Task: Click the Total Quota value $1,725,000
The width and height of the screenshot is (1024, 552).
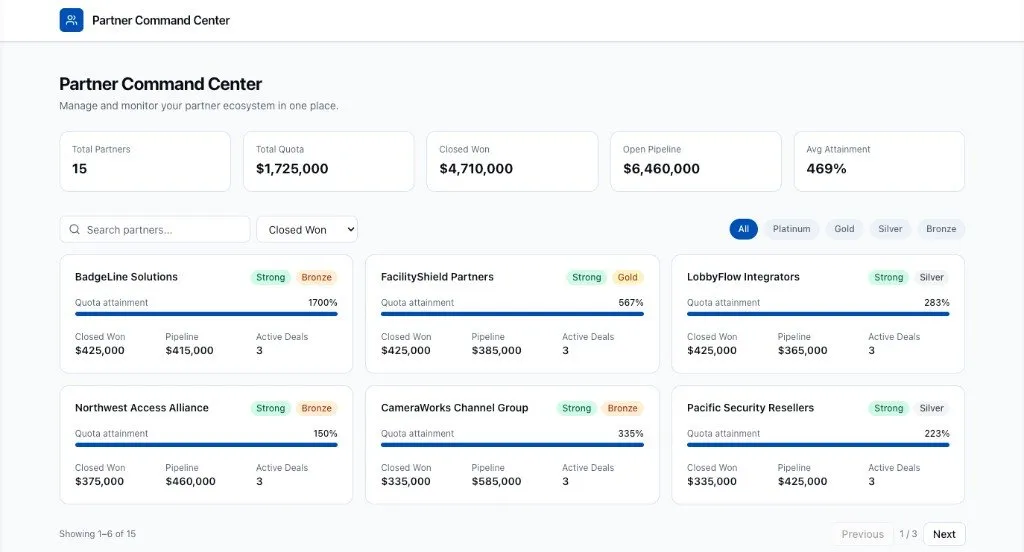Action: point(292,169)
